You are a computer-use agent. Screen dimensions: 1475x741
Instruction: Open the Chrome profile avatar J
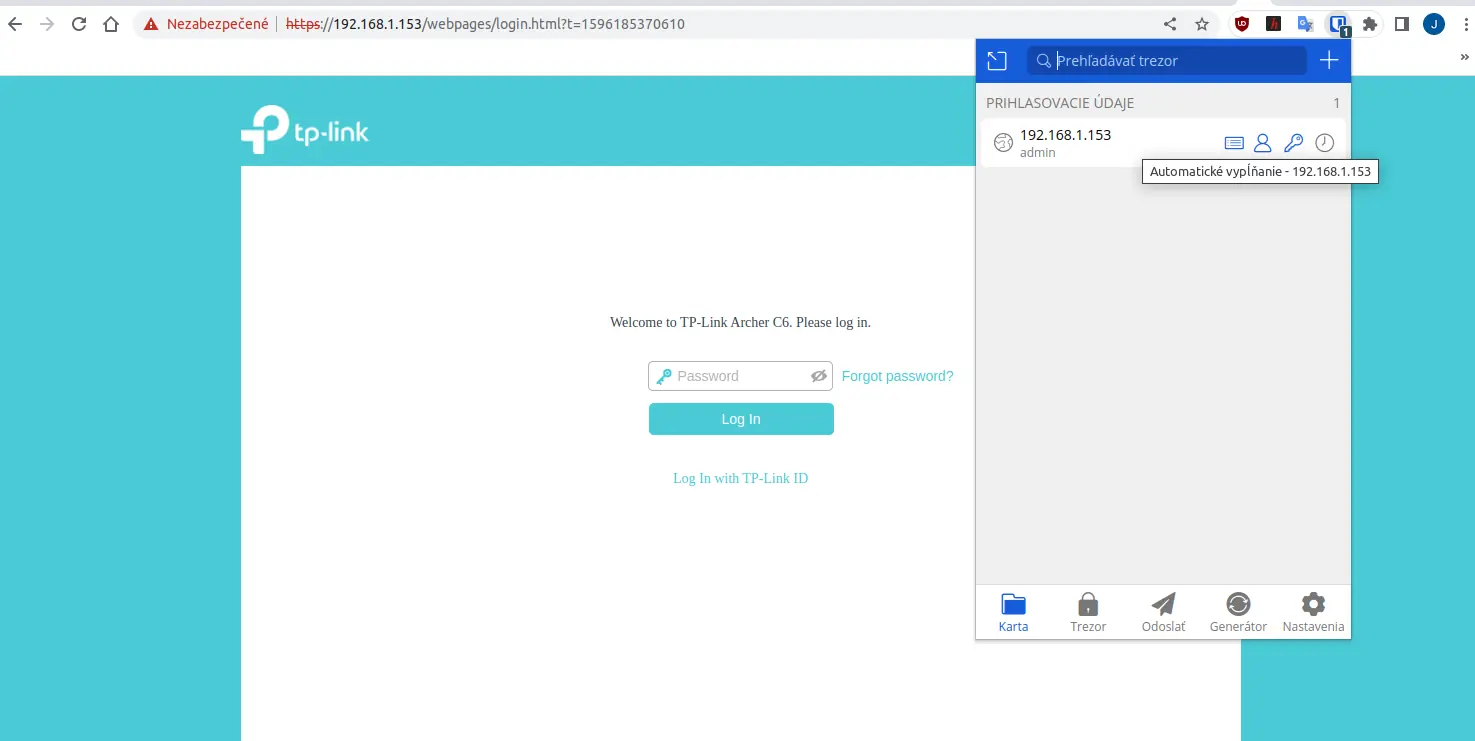coord(1434,24)
